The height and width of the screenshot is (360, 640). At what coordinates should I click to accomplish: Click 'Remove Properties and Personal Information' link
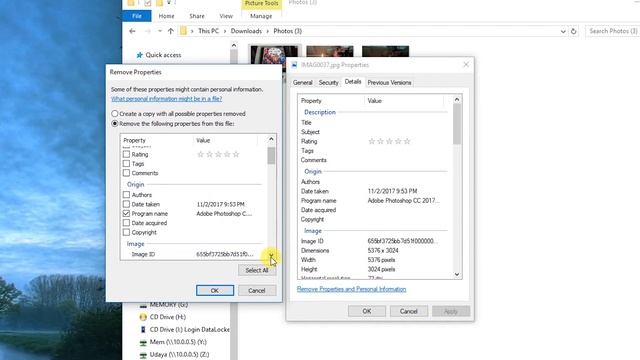(351, 289)
